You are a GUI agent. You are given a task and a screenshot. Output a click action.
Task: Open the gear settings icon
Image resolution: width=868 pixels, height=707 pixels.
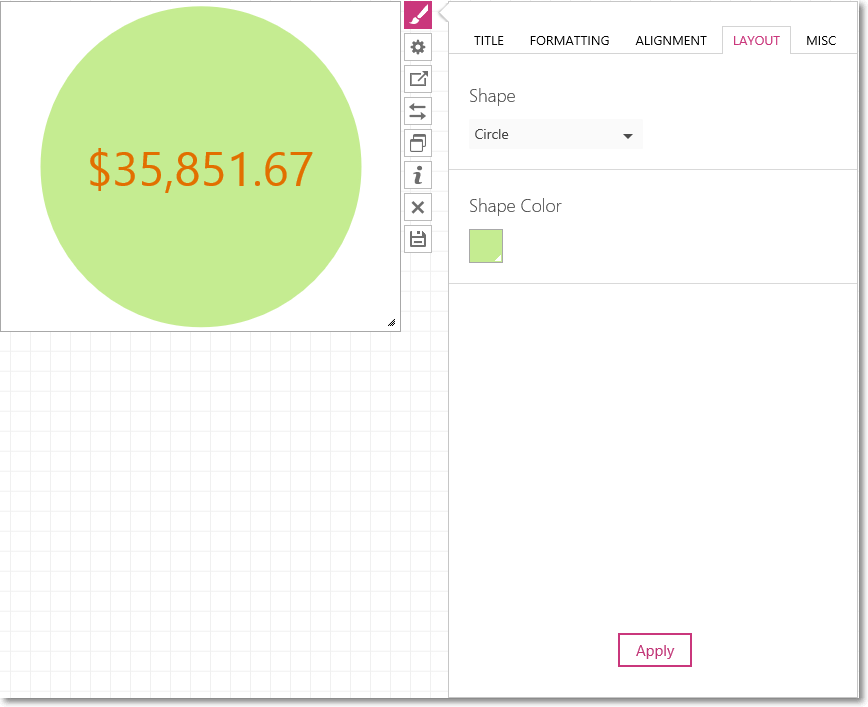418,47
